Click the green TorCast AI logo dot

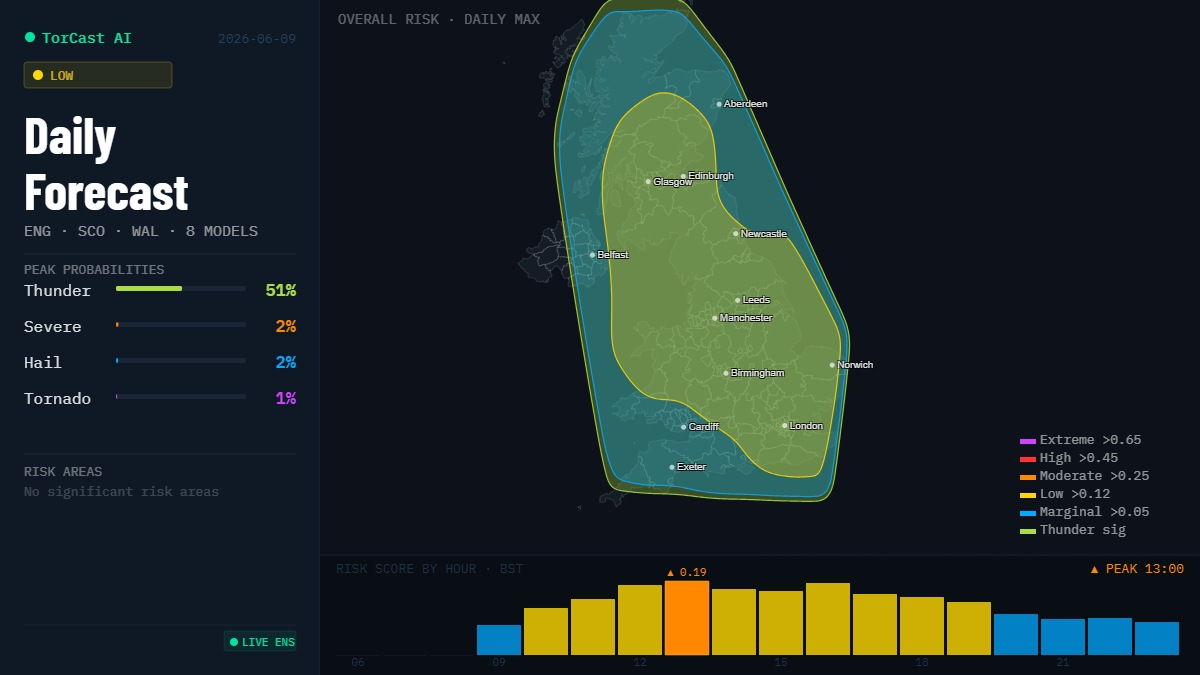click(30, 38)
